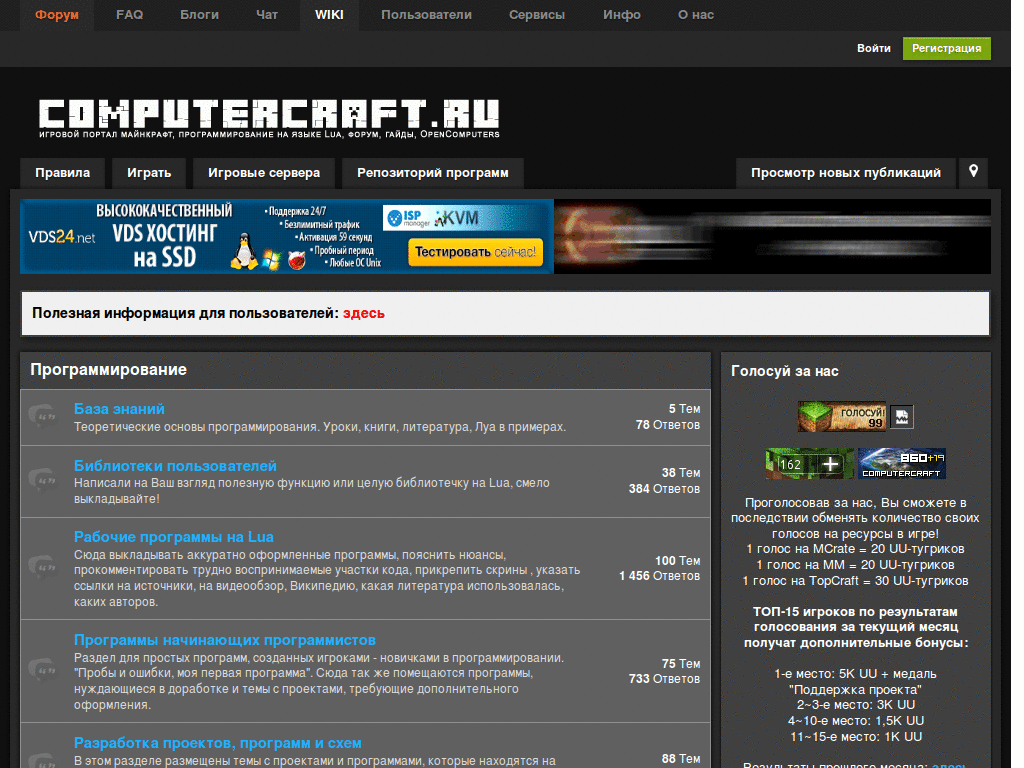The image size is (1024, 768).
Task: Open the Сервисы menu item
Action: coord(537,15)
